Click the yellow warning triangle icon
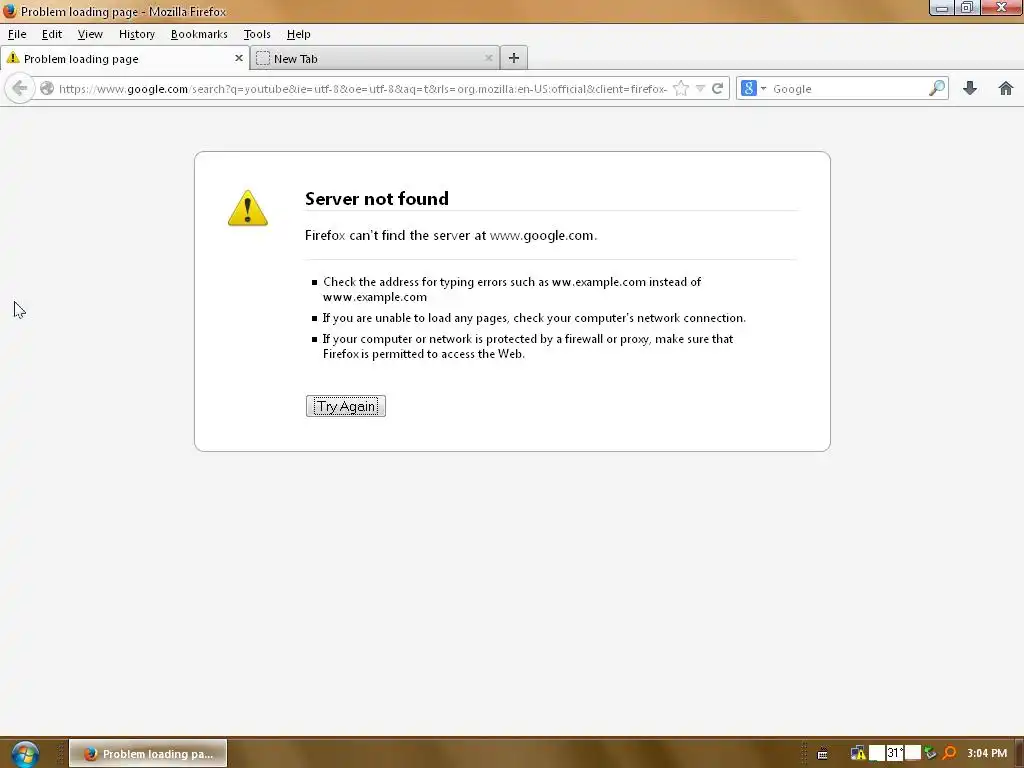 [248, 208]
